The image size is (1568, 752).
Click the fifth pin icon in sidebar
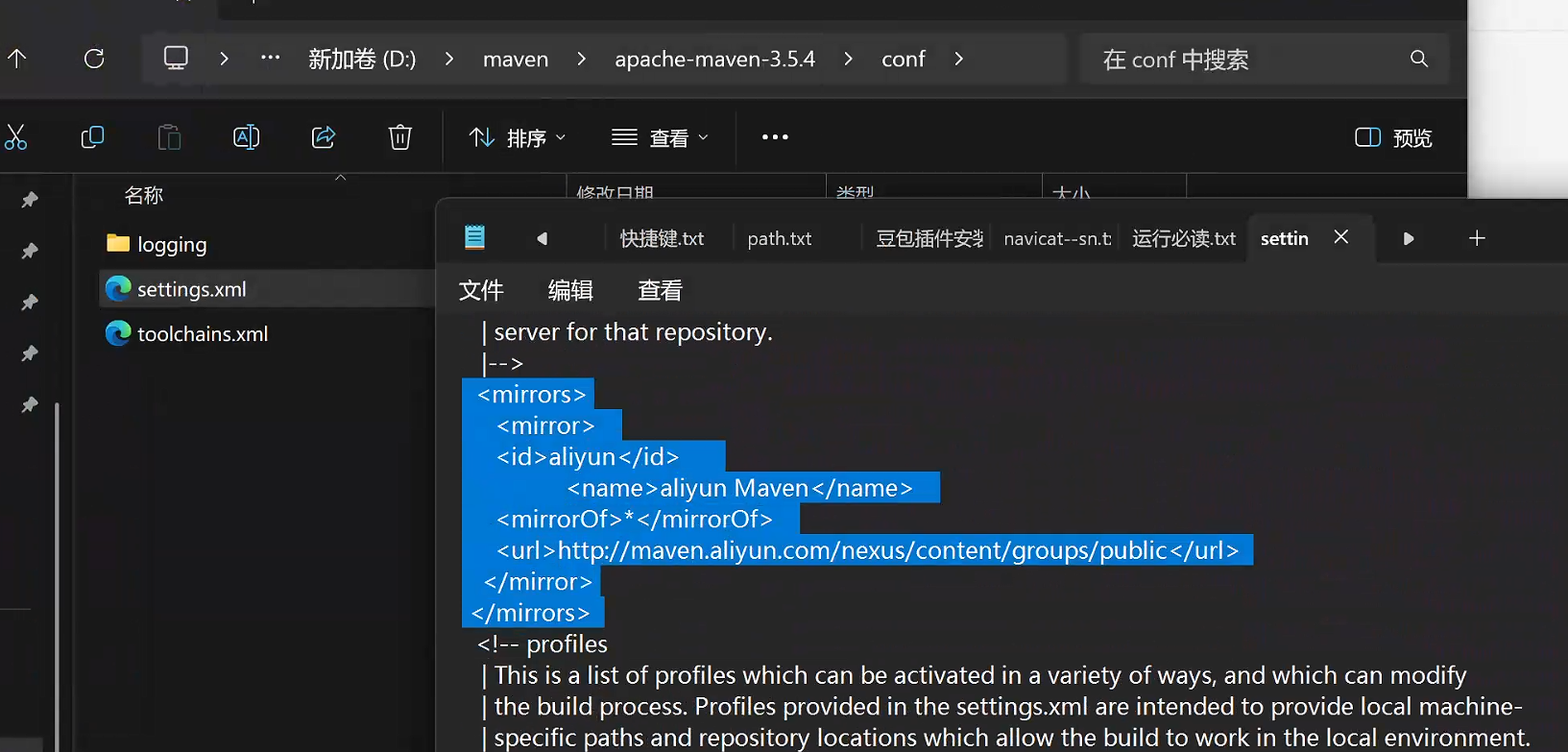click(30, 405)
